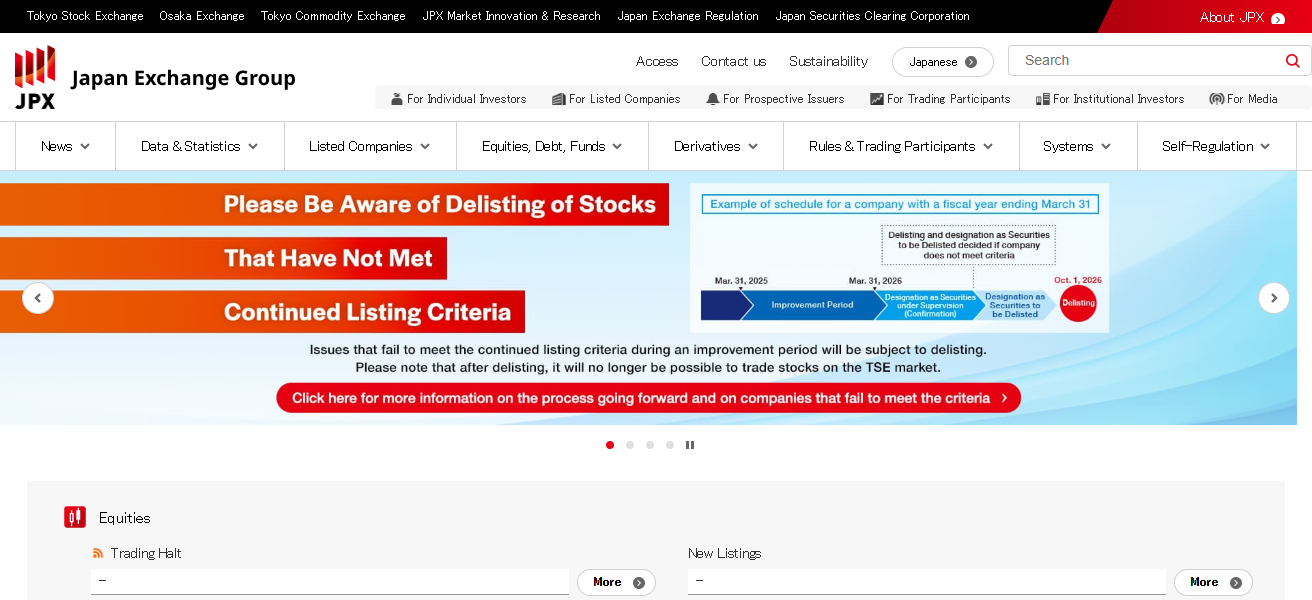Select the second carousel indicator dot
1312x600 pixels.
pyautogui.click(x=630, y=445)
